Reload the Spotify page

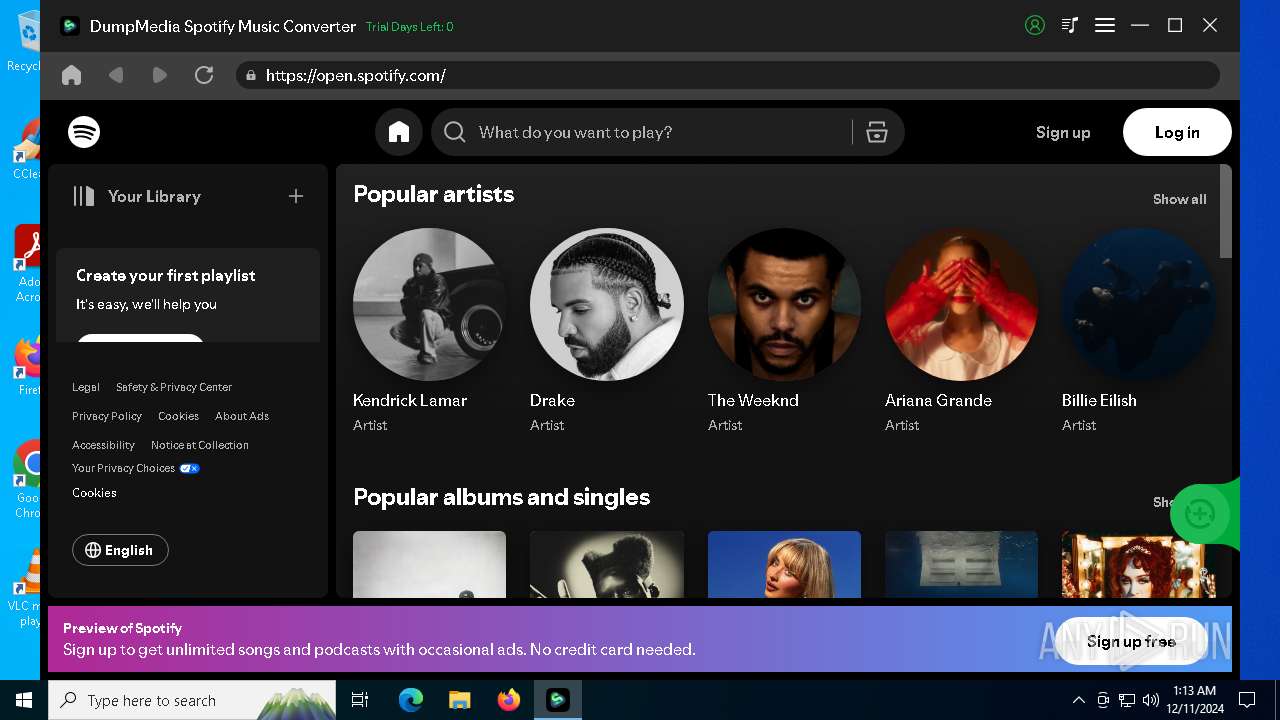click(x=204, y=75)
